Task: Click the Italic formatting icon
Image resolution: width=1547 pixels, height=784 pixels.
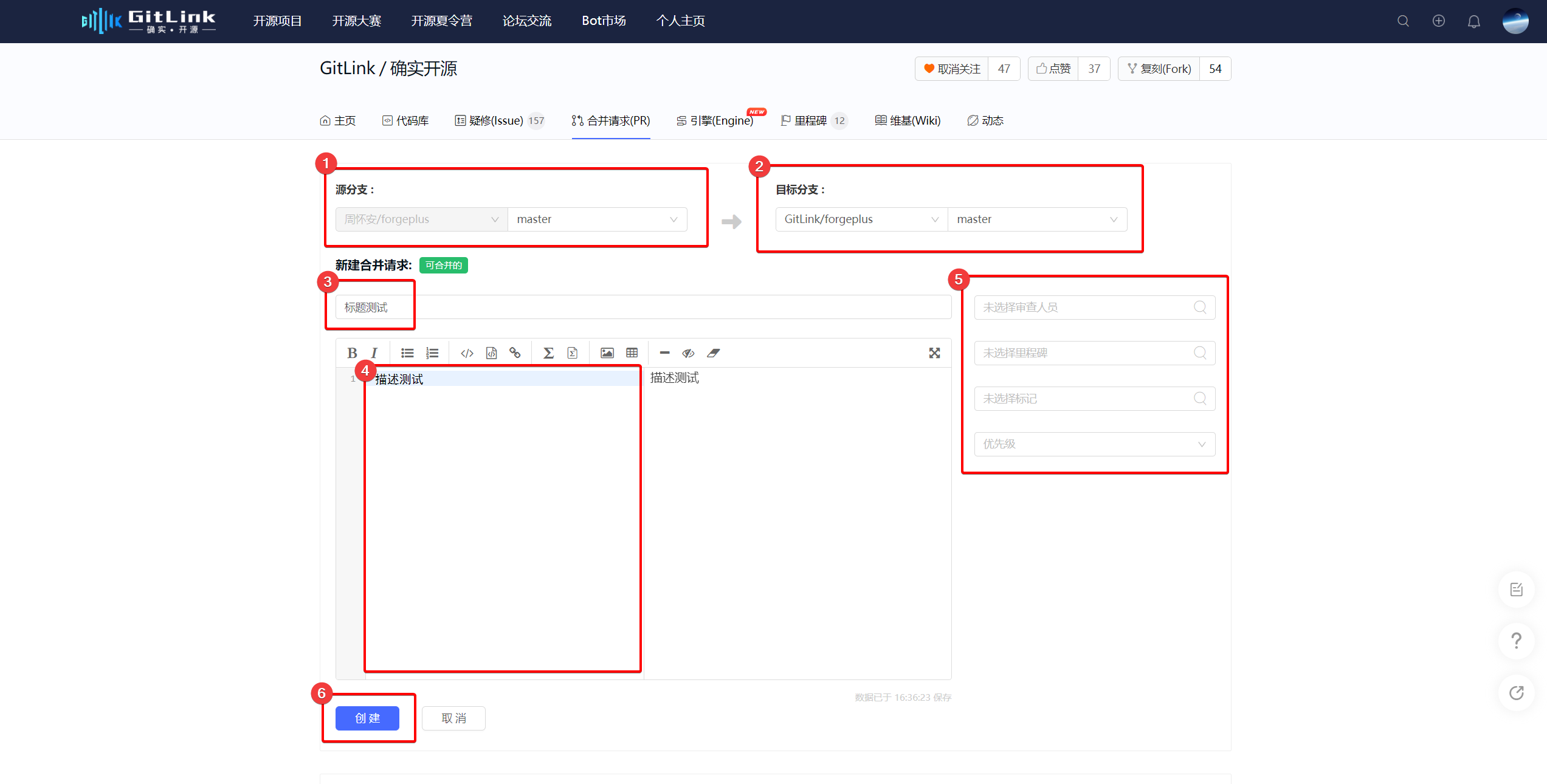Action: pyautogui.click(x=374, y=353)
